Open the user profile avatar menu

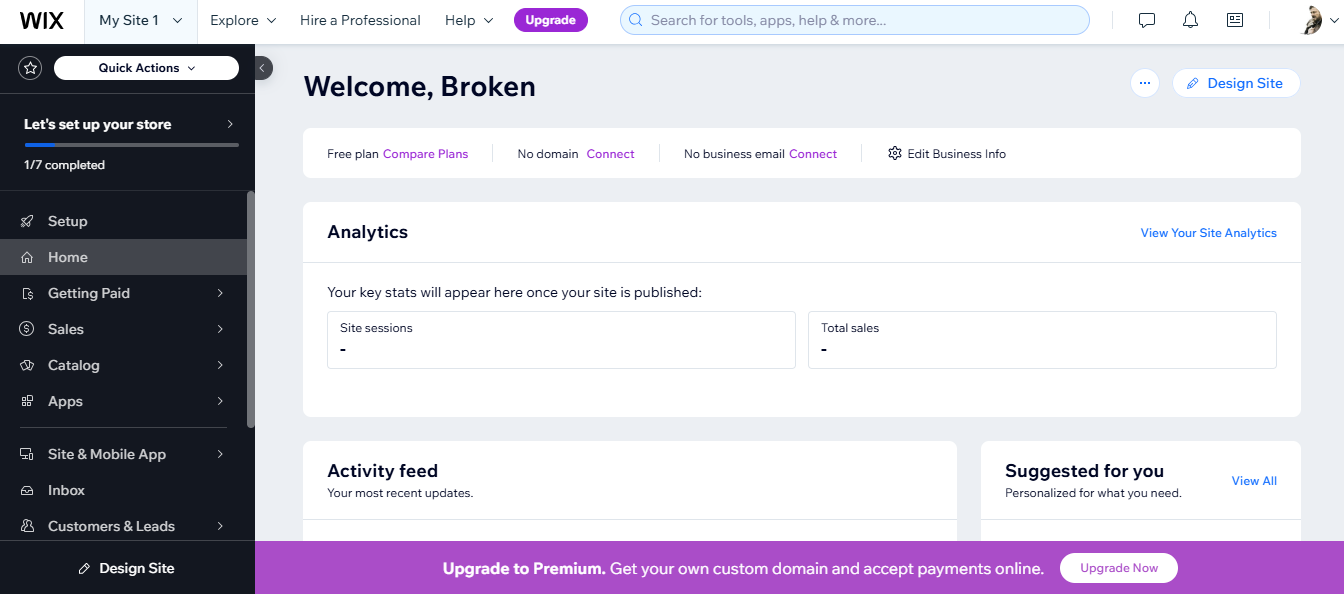[x=1312, y=20]
